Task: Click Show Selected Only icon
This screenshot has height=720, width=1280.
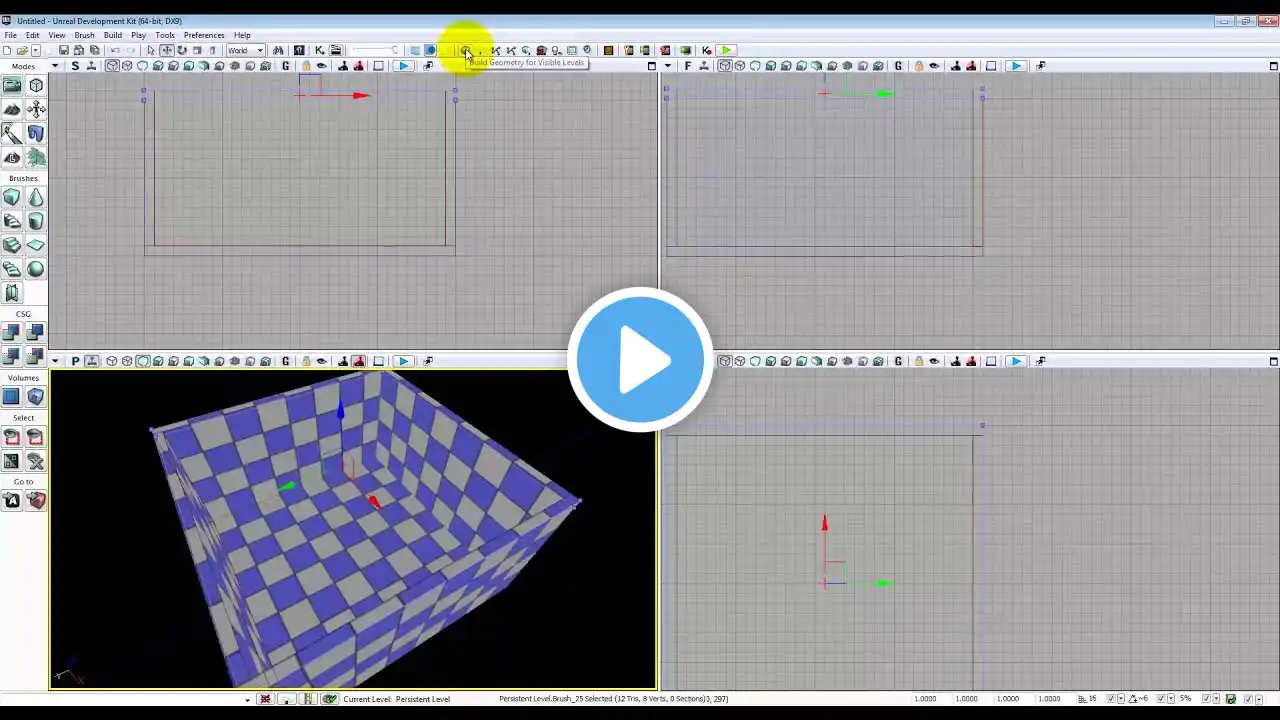Action: point(12,437)
